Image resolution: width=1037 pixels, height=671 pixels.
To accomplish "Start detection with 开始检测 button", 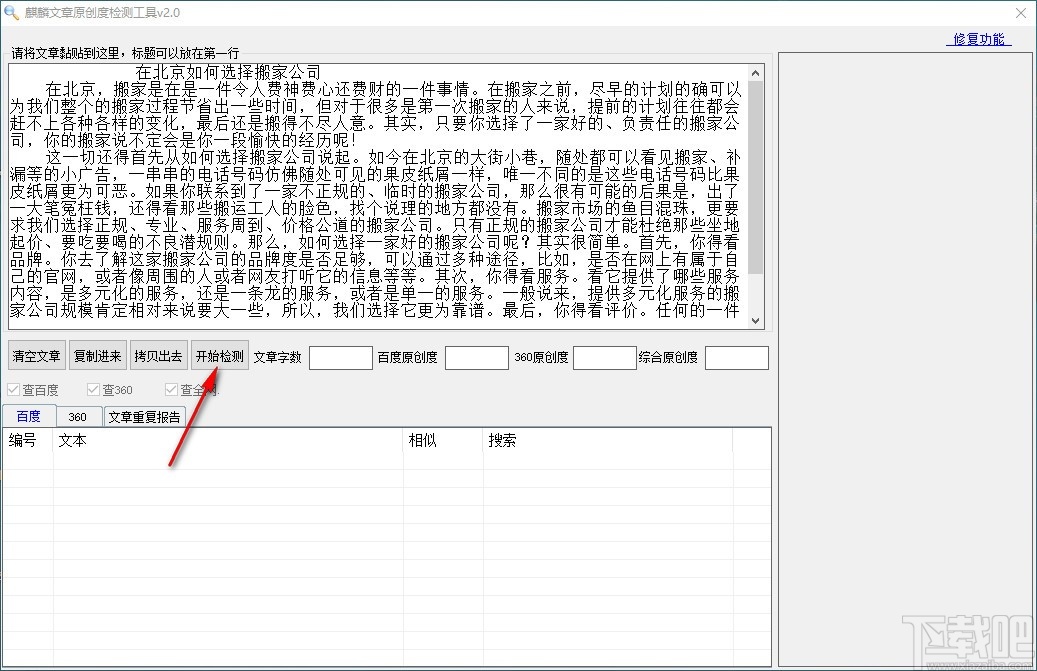I will pos(220,356).
